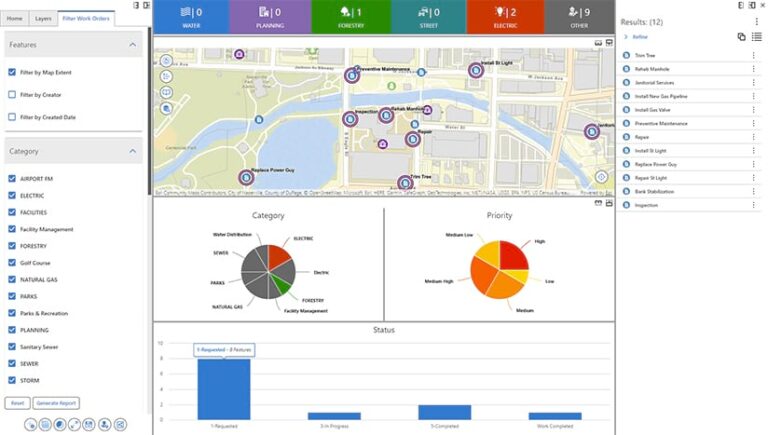Click the 5-Completed bar in Status chart
Viewport: 768px width, 435px height.
[445, 412]
